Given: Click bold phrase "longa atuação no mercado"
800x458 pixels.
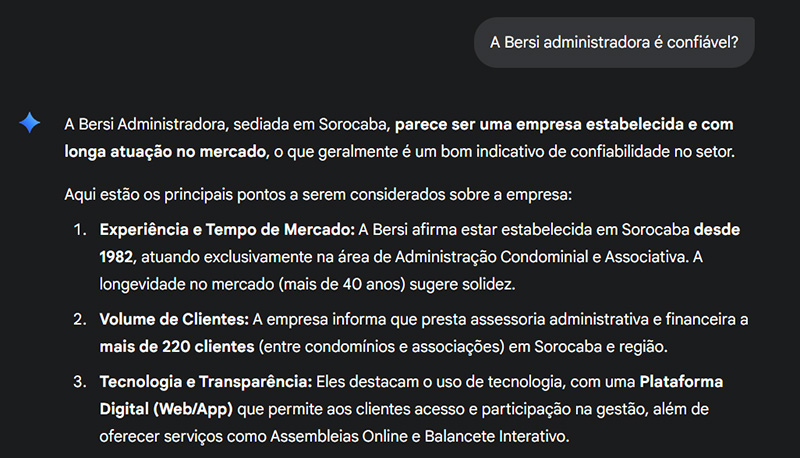Looking at the screenshot, I should (165, 152).
